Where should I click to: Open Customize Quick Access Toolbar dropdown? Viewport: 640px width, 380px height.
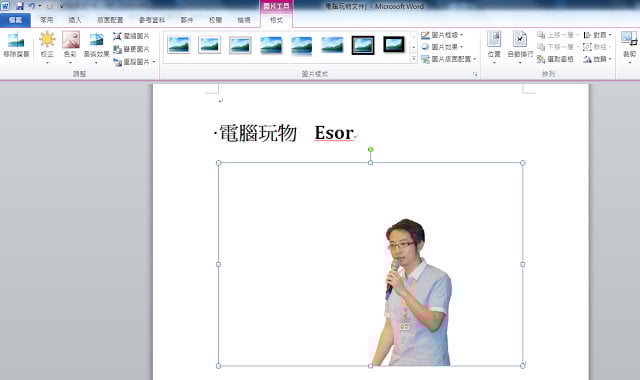click(61, 7)
